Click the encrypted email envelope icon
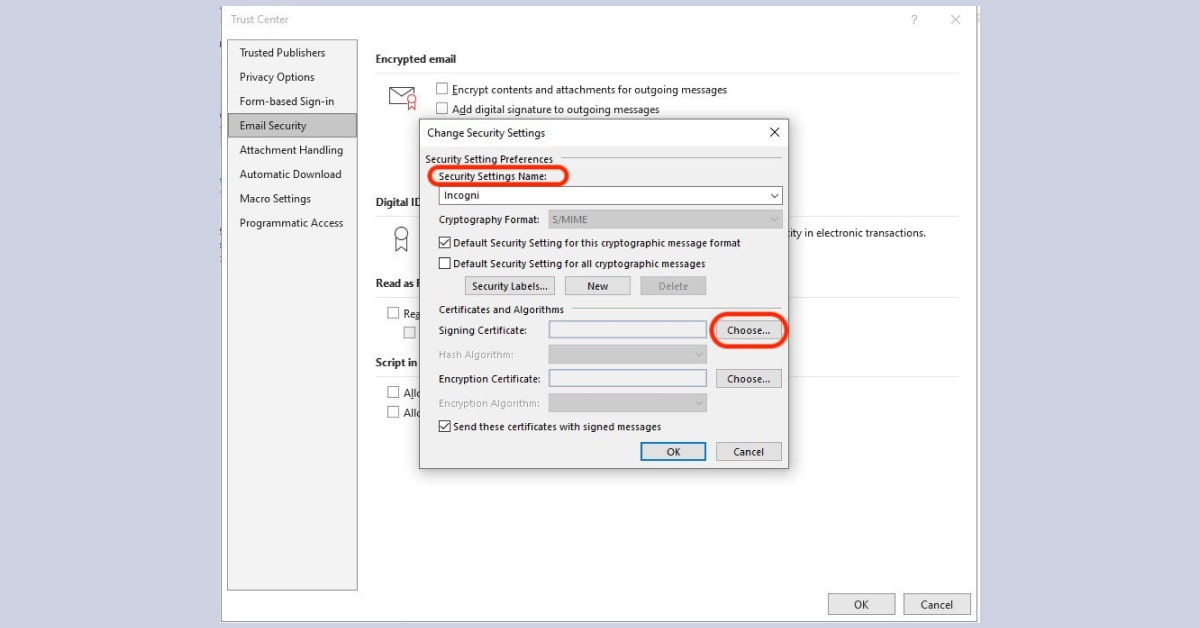Viewport: 1200px width, 628px height. tap(401, 96)
